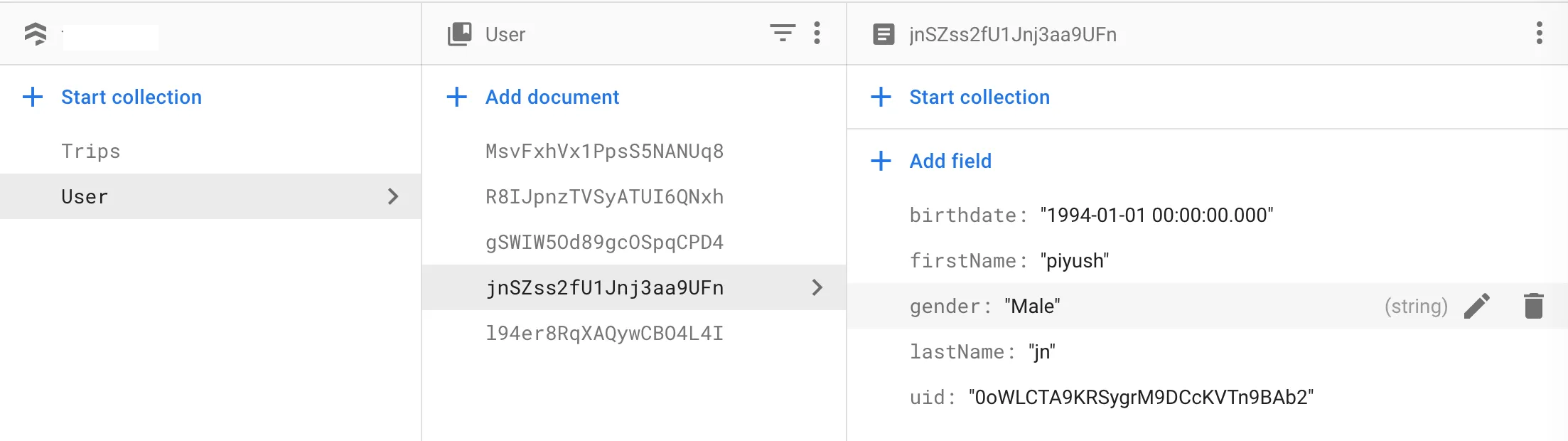Expand the jnSZss2fU1Jnj3aa9UFn document chevron
Viewport: 1568px width, 441px height.
[817, 287]
